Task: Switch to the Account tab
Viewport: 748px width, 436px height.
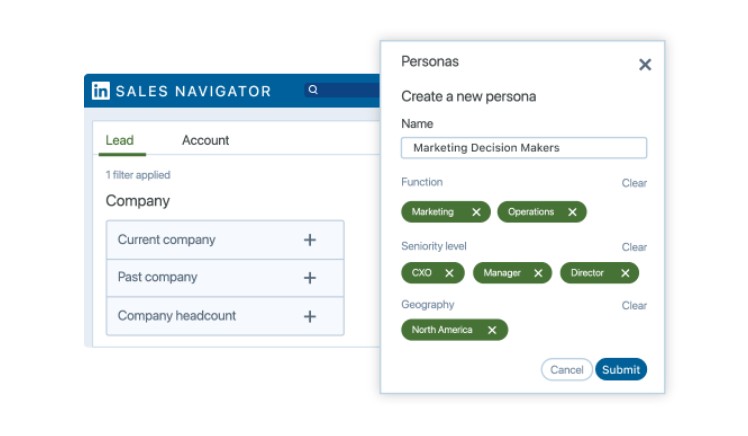Action: (x=206, y=140)
